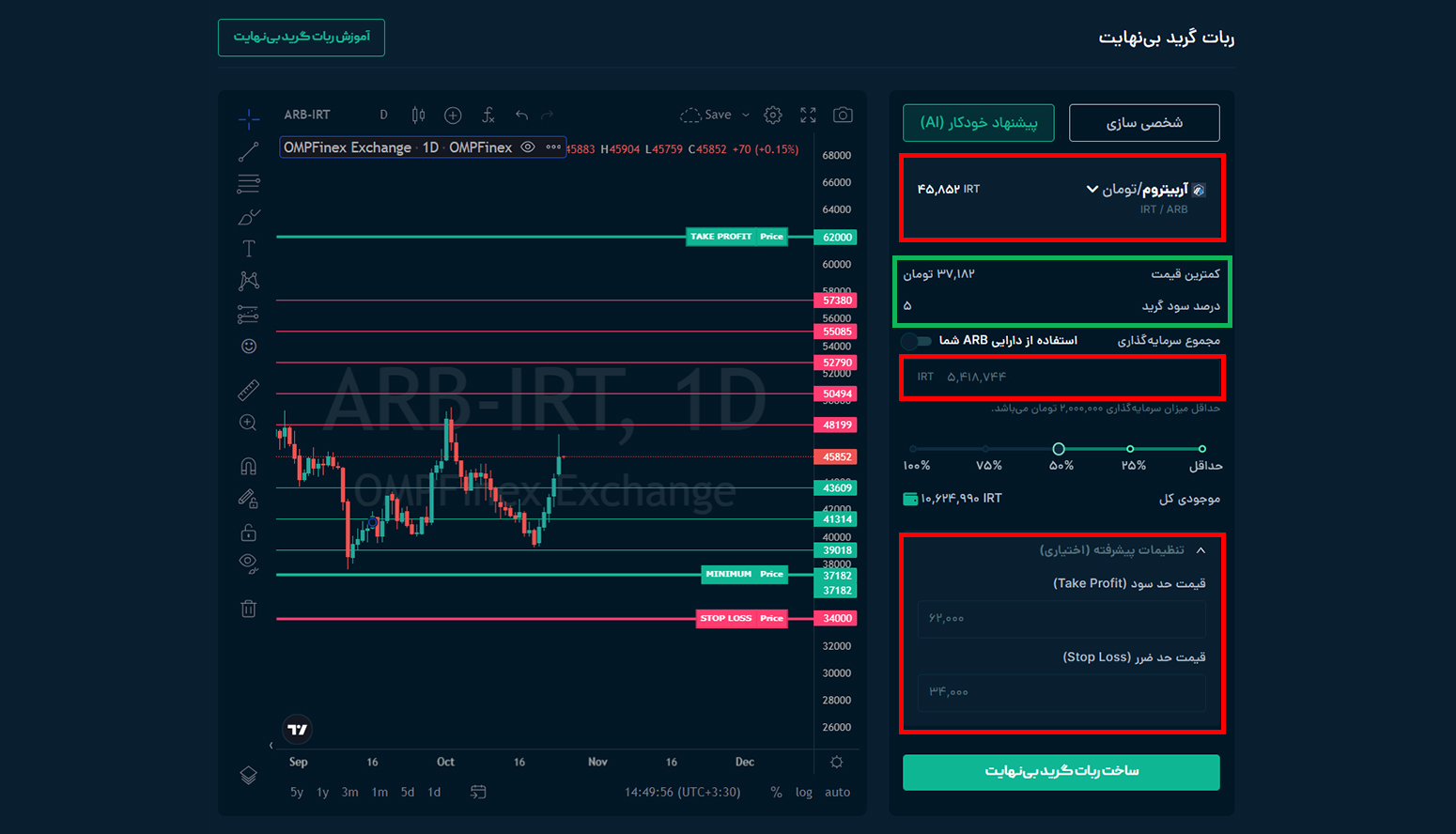Open the object tree layers icon
Screen dimensions: 1456x834
(x=248, y=775)
